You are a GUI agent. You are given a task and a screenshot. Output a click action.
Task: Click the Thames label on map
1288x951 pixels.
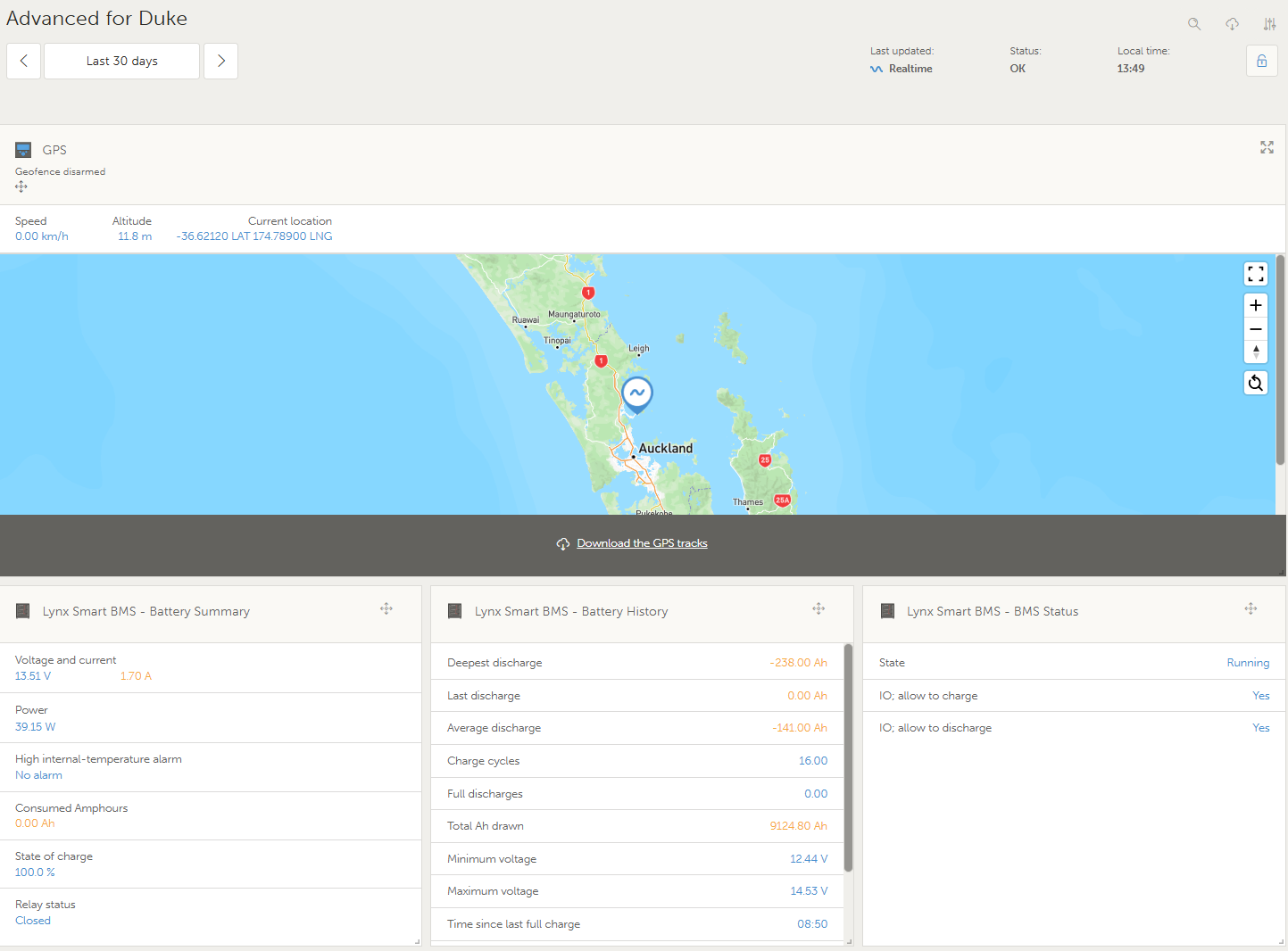pos(748,502)
